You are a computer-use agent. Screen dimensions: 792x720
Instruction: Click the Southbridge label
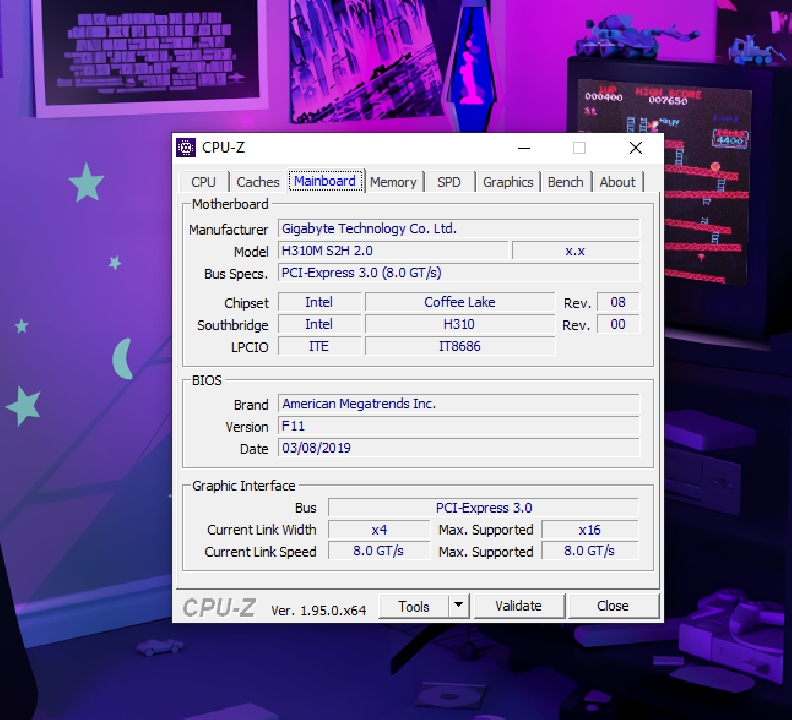(232, 325)
